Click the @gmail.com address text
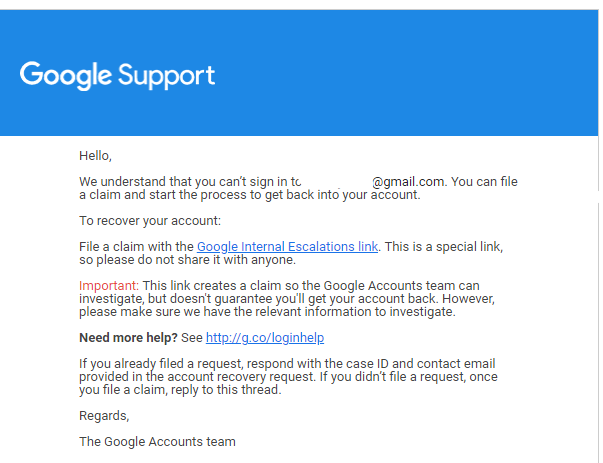This screenshot has height=463, width=603. [x=410, y=182]
